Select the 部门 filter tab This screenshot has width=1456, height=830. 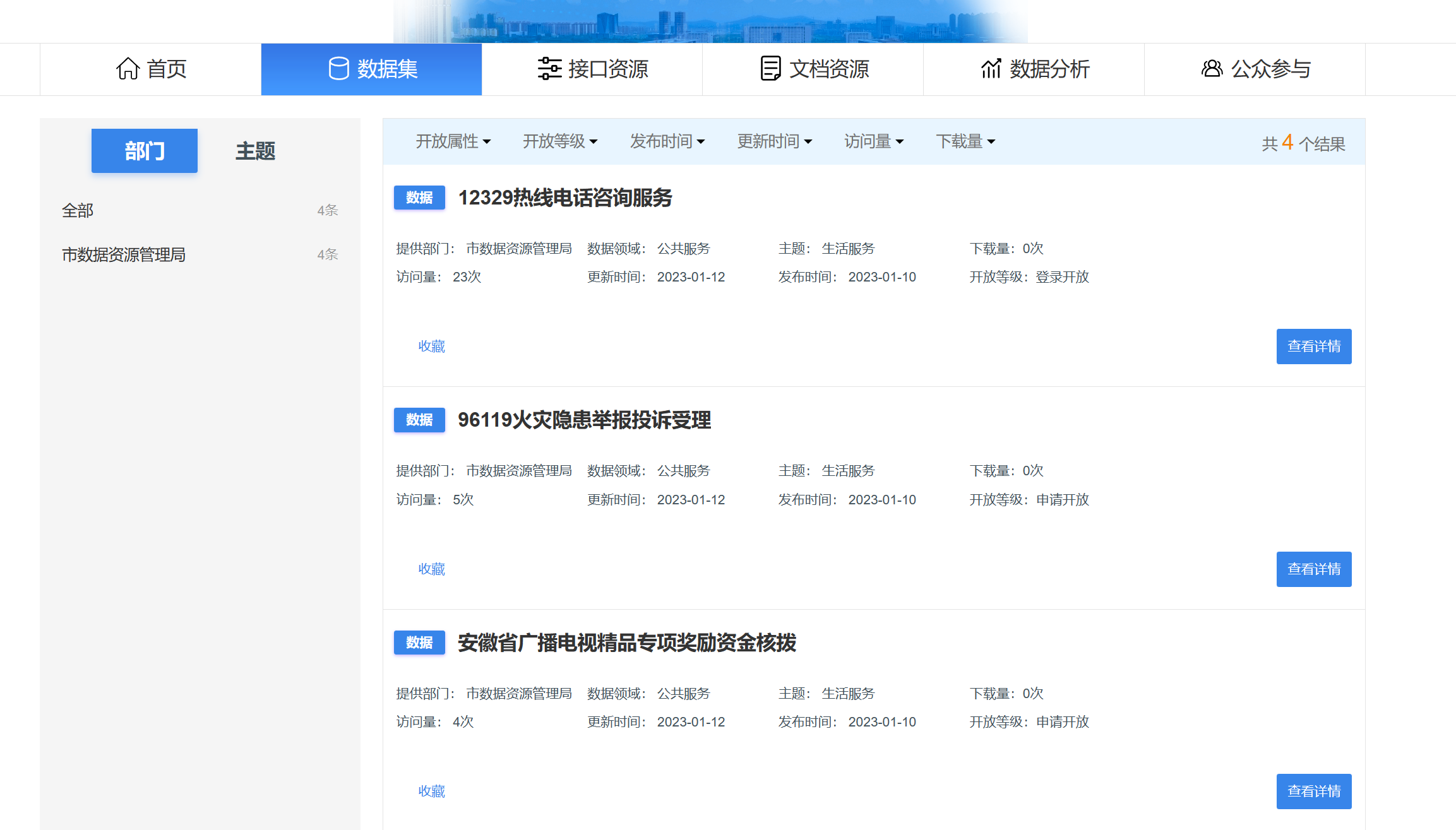[x=145, y=151]
